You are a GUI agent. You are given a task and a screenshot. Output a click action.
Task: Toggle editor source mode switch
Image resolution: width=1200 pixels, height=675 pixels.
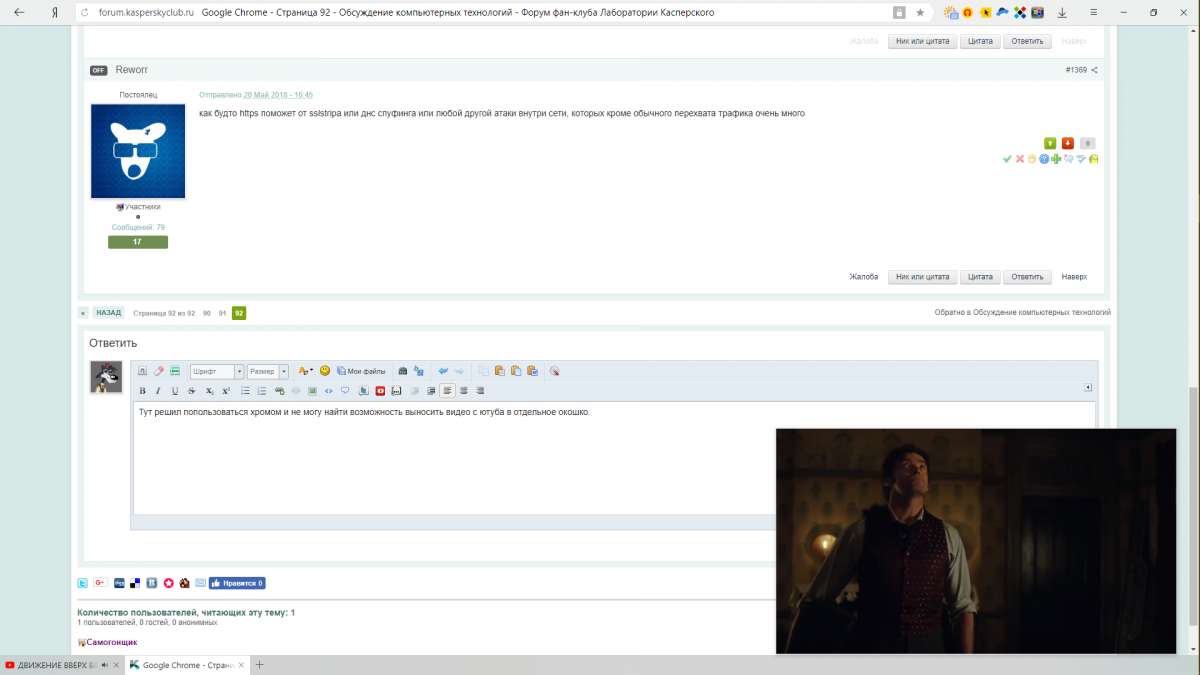[142, 371]
